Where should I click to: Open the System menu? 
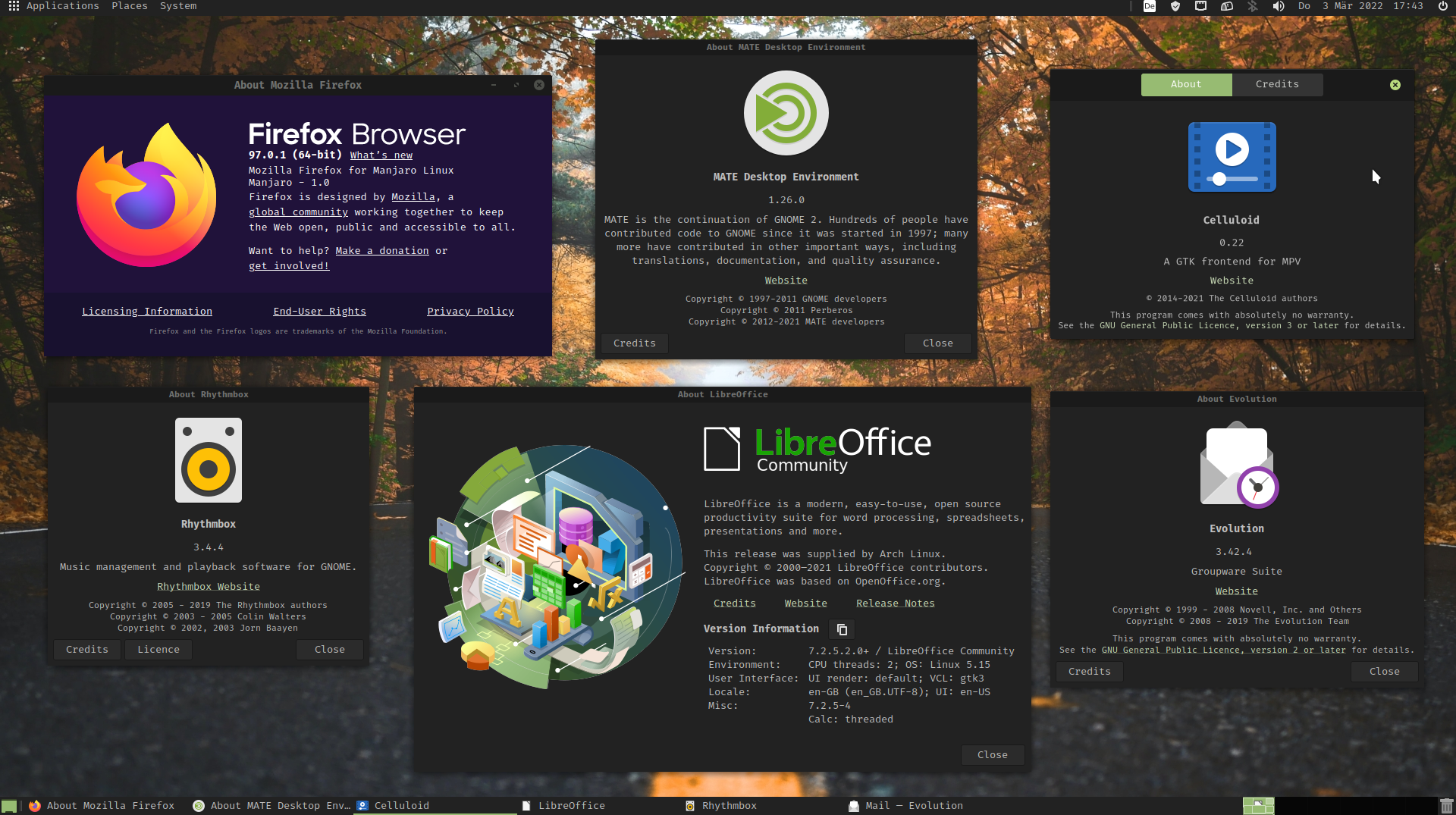tap(178, 6)
